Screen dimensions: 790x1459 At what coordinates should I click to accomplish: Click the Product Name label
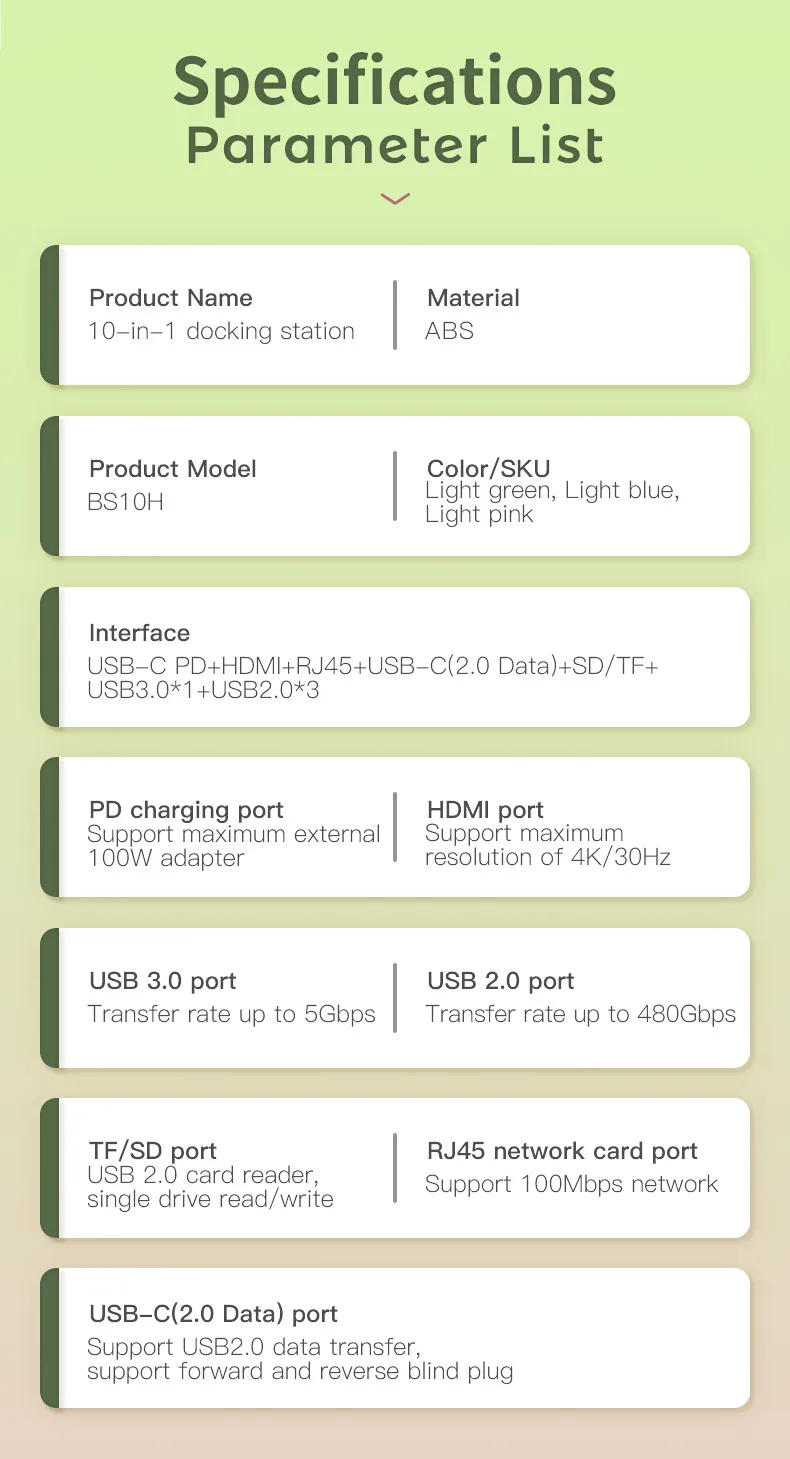point(171,298)
